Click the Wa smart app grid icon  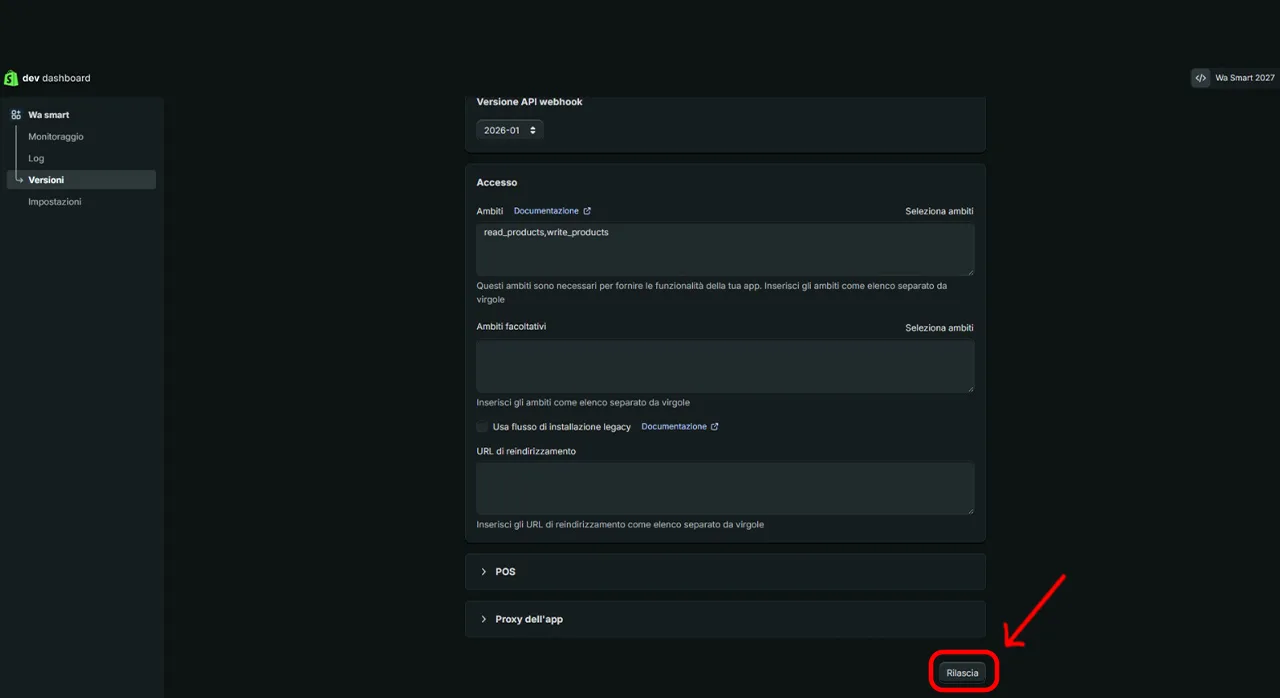pyautogui.click(x=16, y=115)
